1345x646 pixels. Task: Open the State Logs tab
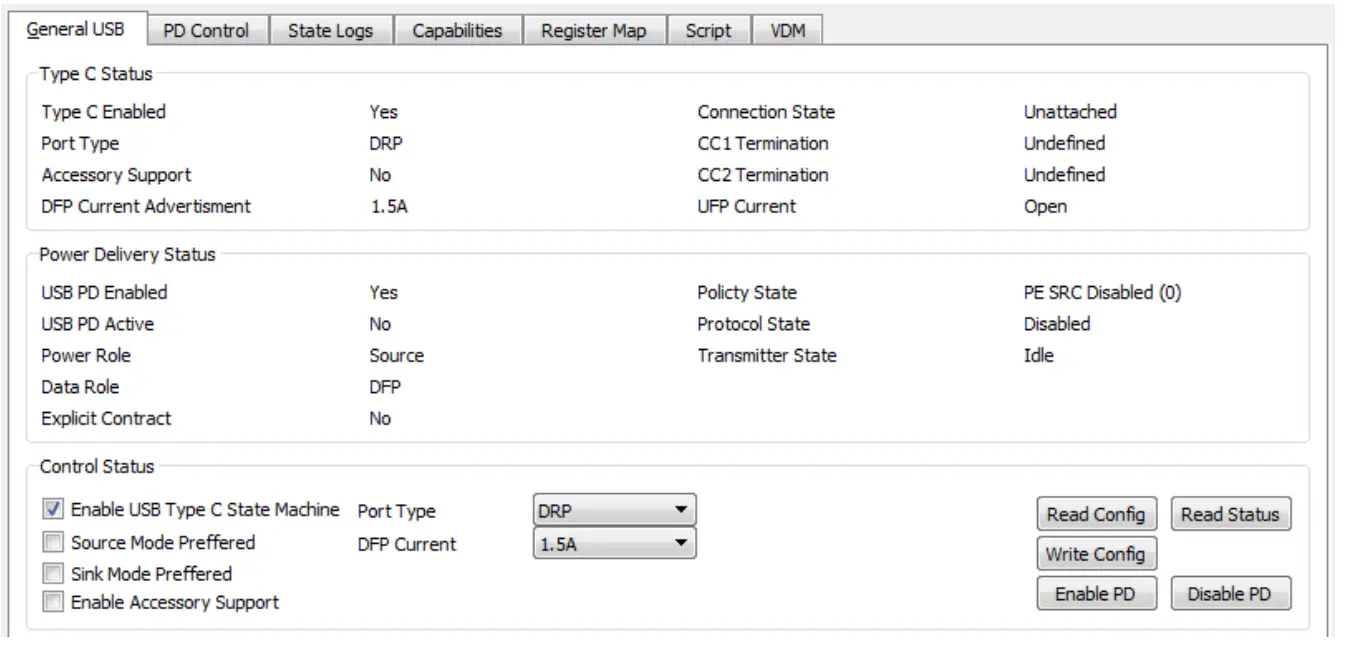click(x=330, y=31)
